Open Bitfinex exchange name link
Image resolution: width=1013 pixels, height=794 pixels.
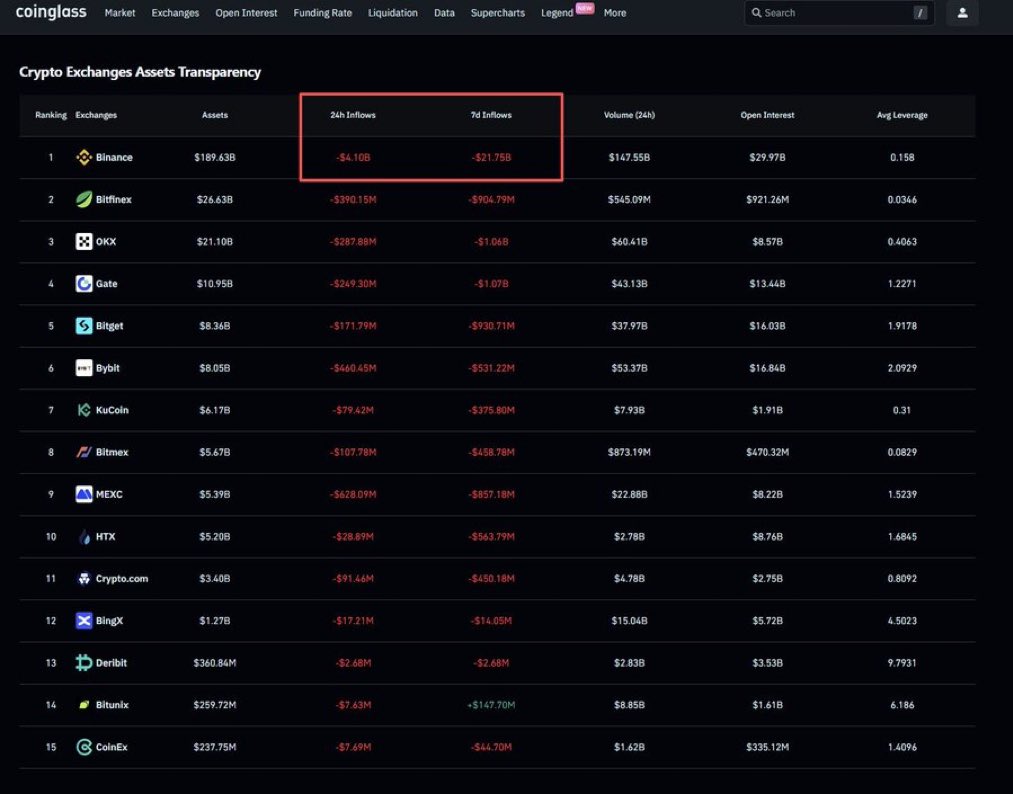tap(114, 200)
